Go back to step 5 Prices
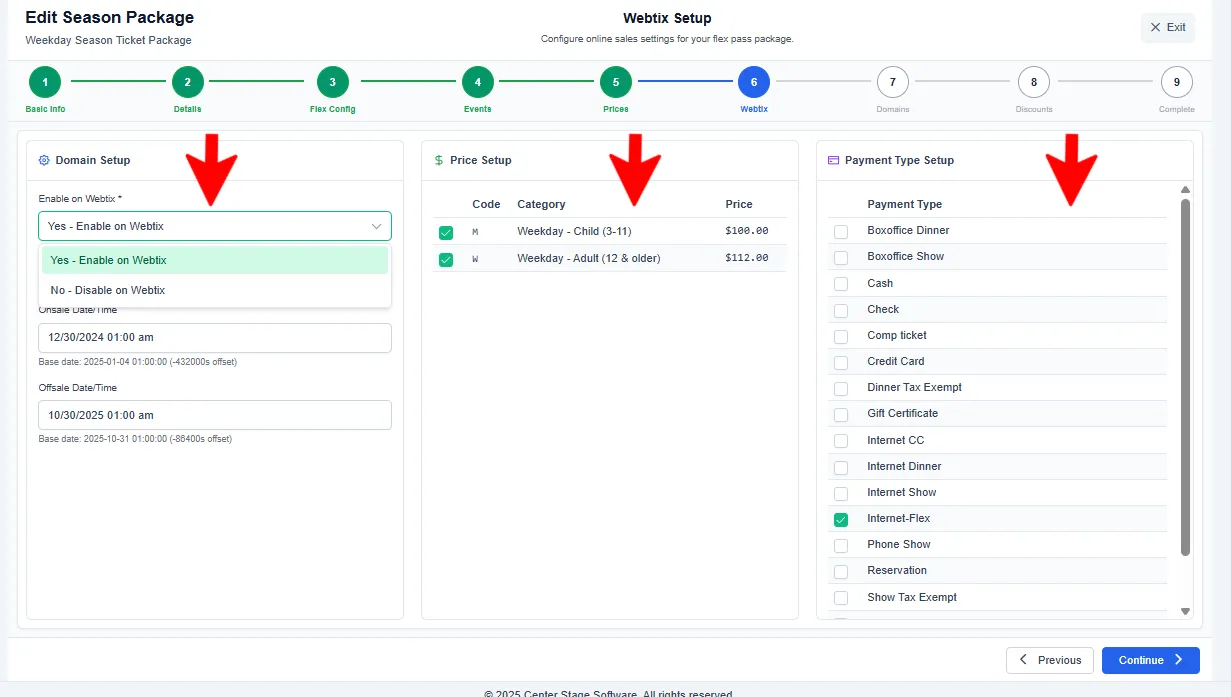The image size is (1231, 697). point(616,82)
